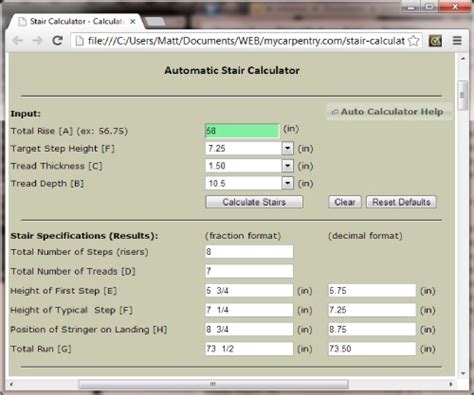Image resolution: width=474 pixels, height=395 pixels.
Task: Click the yellow extension icon in toolbar
Action: (435, 41)
